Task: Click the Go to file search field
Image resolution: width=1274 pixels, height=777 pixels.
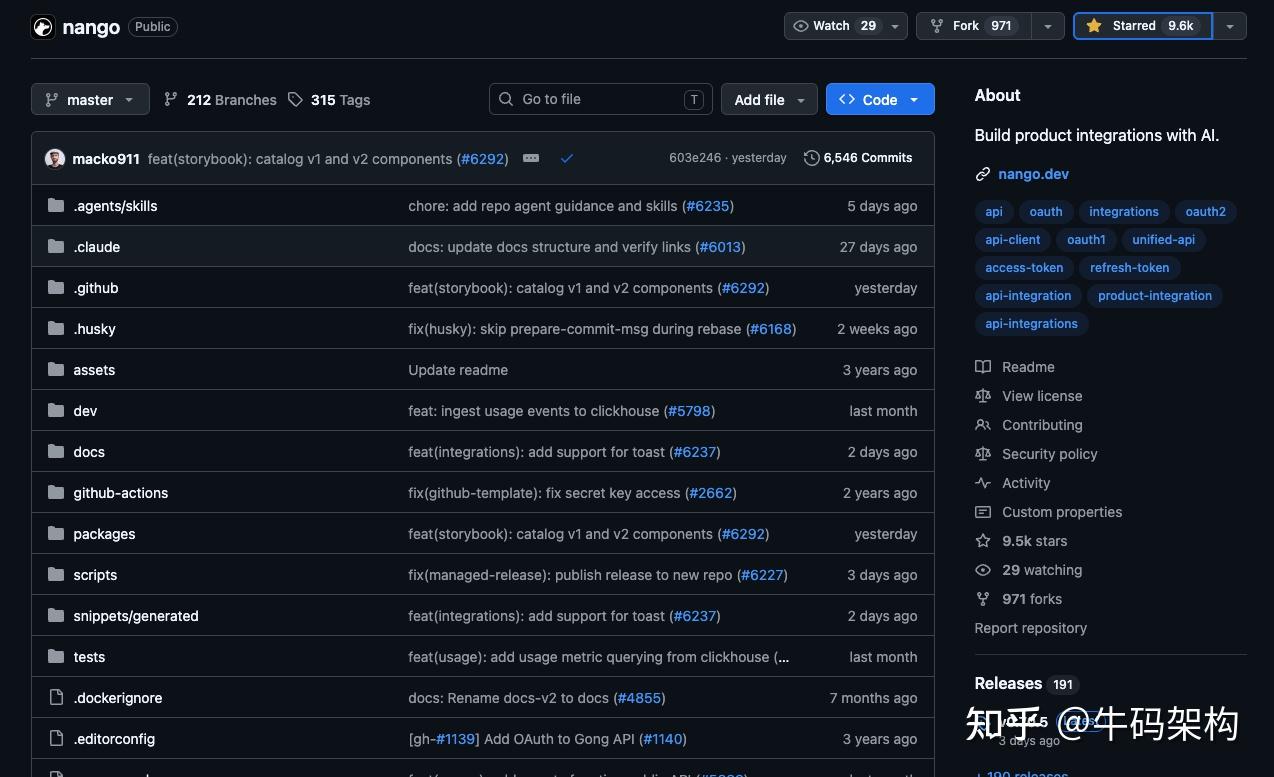Action: point(601,99)
